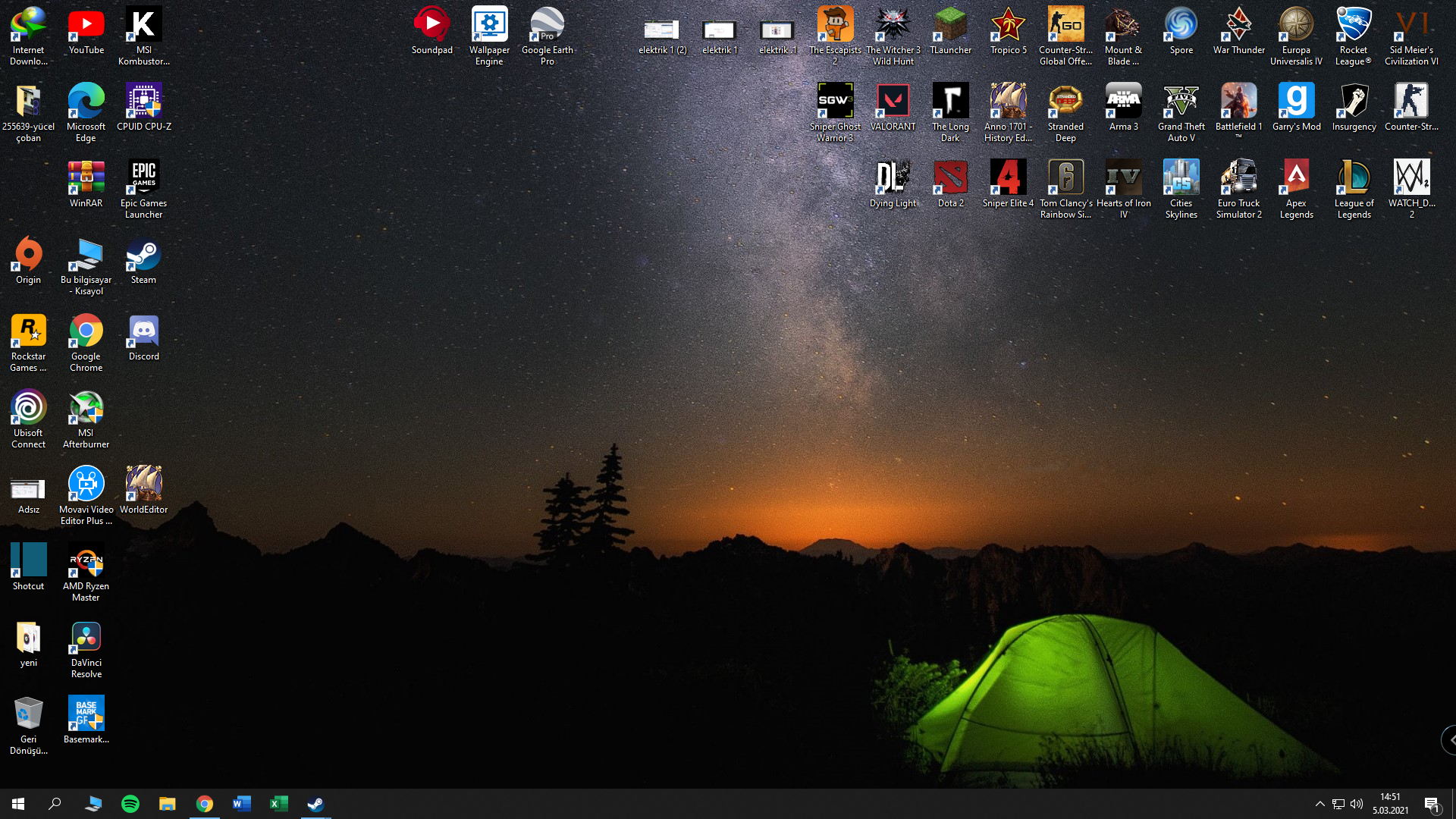Select the MSI Afterburner icon
Screen dimensions: 1456x819
[86, 409]
